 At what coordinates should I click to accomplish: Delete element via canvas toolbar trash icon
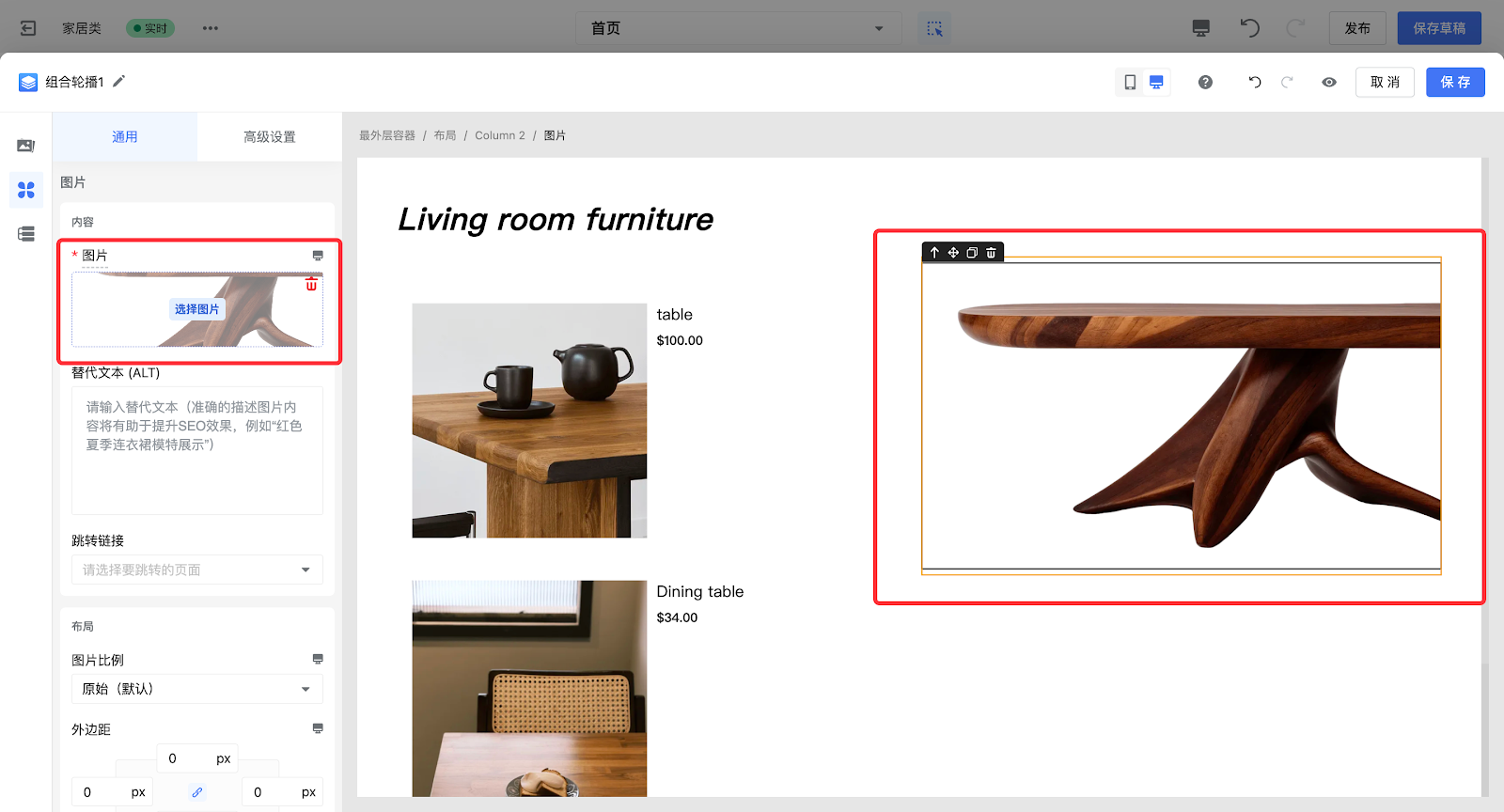(x=991, y=253)
